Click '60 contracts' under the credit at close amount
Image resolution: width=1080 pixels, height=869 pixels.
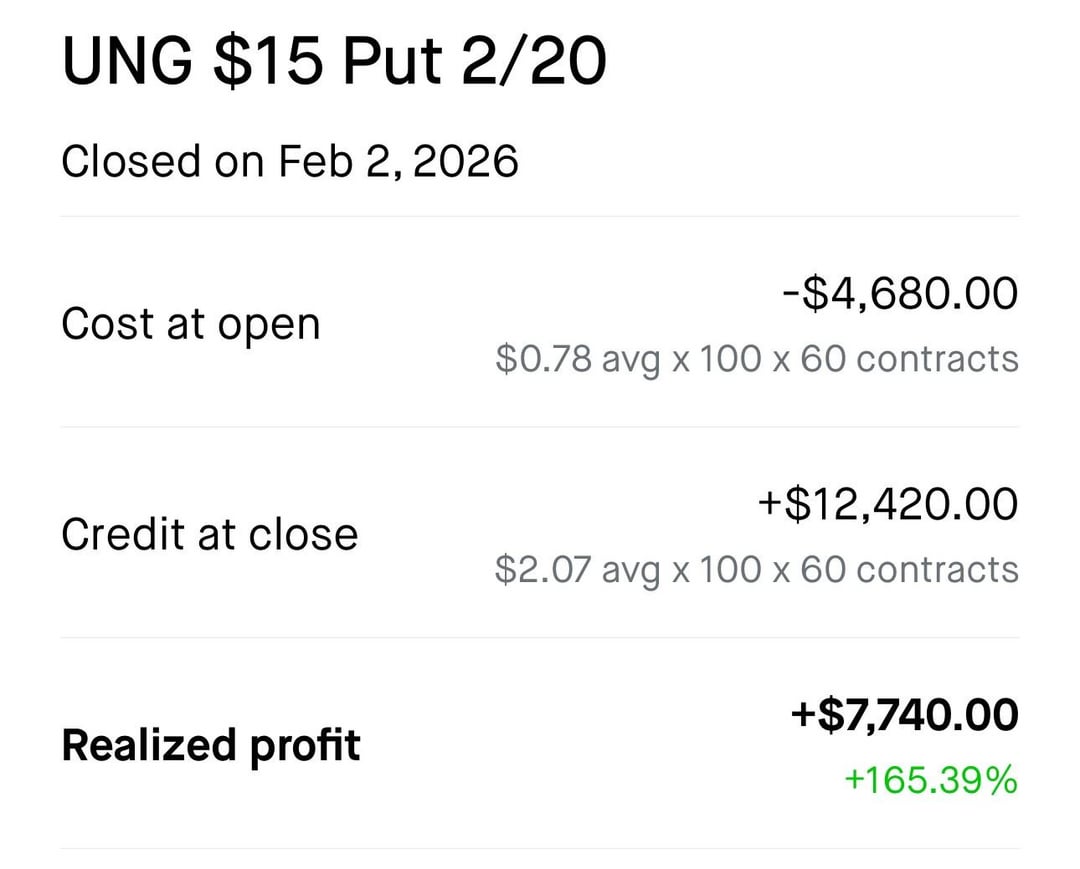coord(909,570)
